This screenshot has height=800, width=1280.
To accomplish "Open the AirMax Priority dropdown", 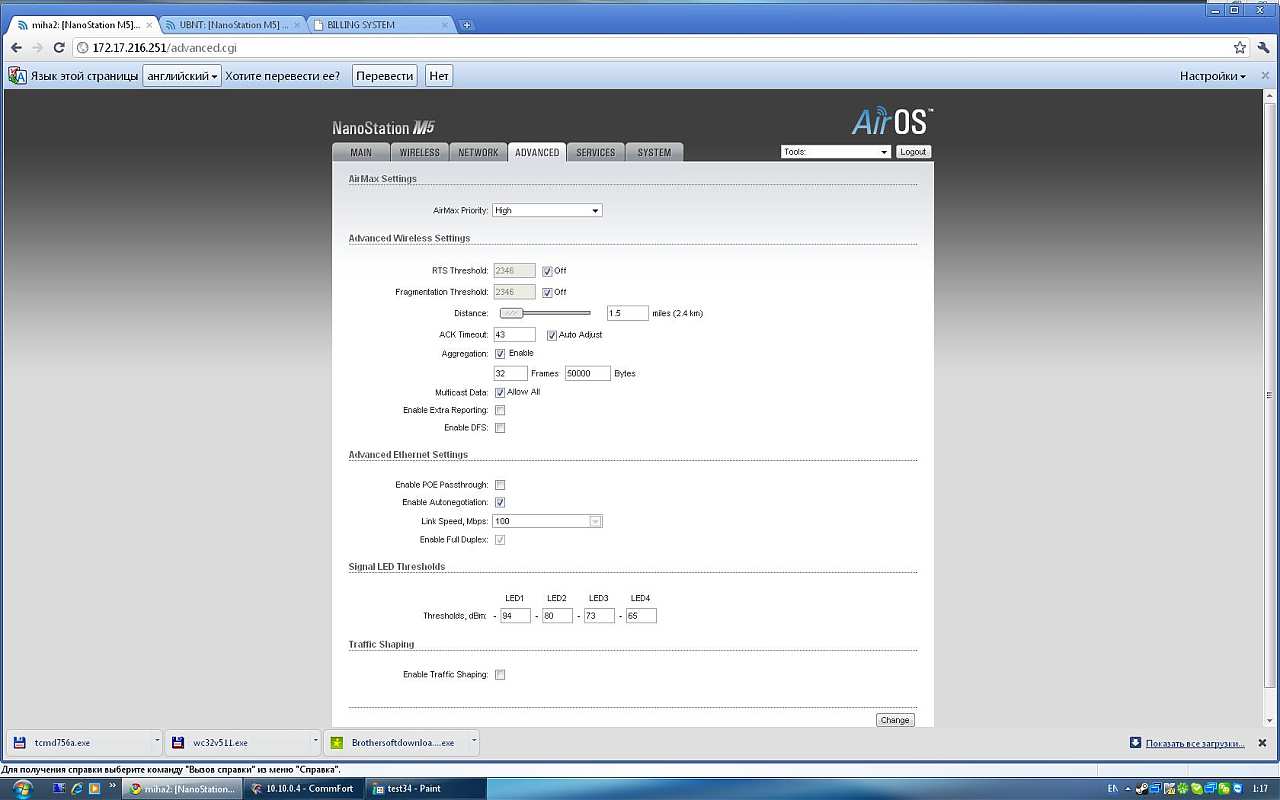I will pos(547,211).
